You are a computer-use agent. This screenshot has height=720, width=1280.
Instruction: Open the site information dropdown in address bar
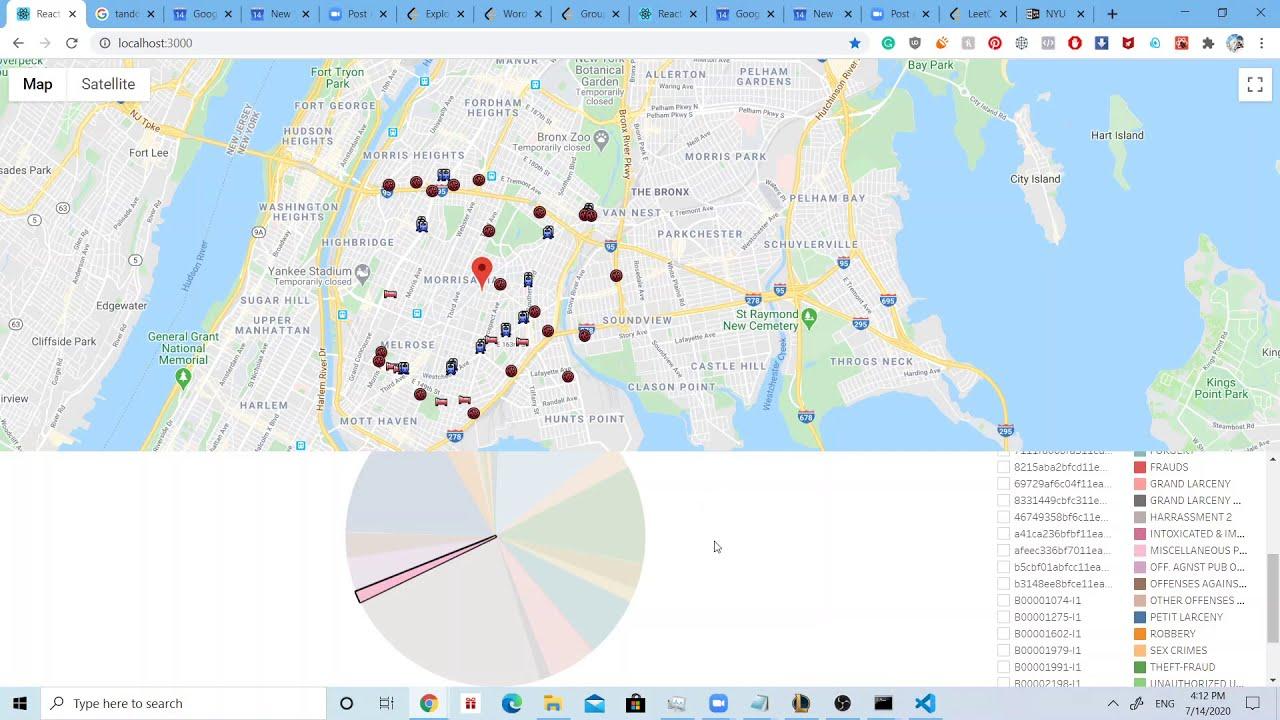[x=105, y=43]
